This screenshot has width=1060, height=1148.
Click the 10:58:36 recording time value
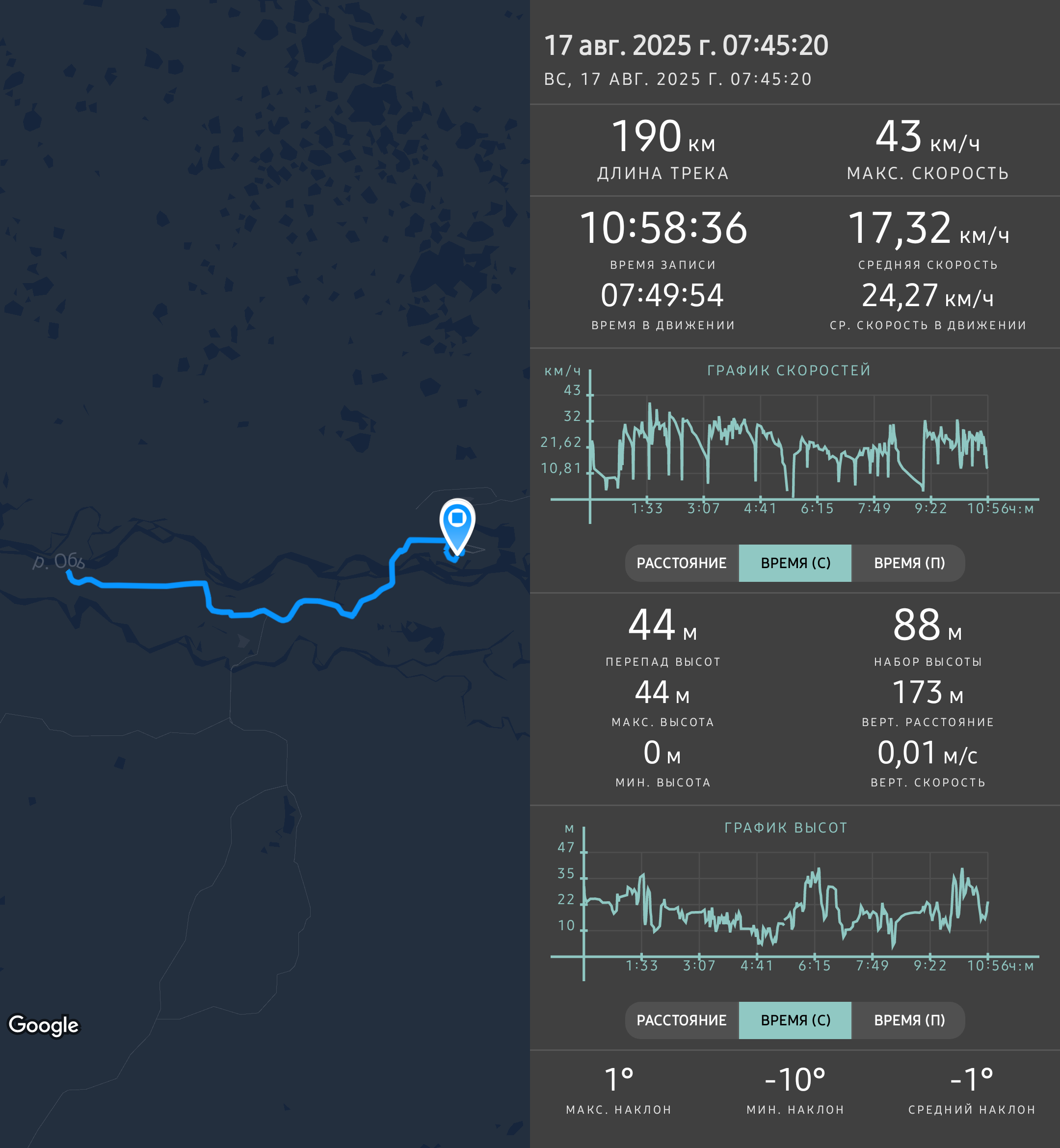click(663, 228)
